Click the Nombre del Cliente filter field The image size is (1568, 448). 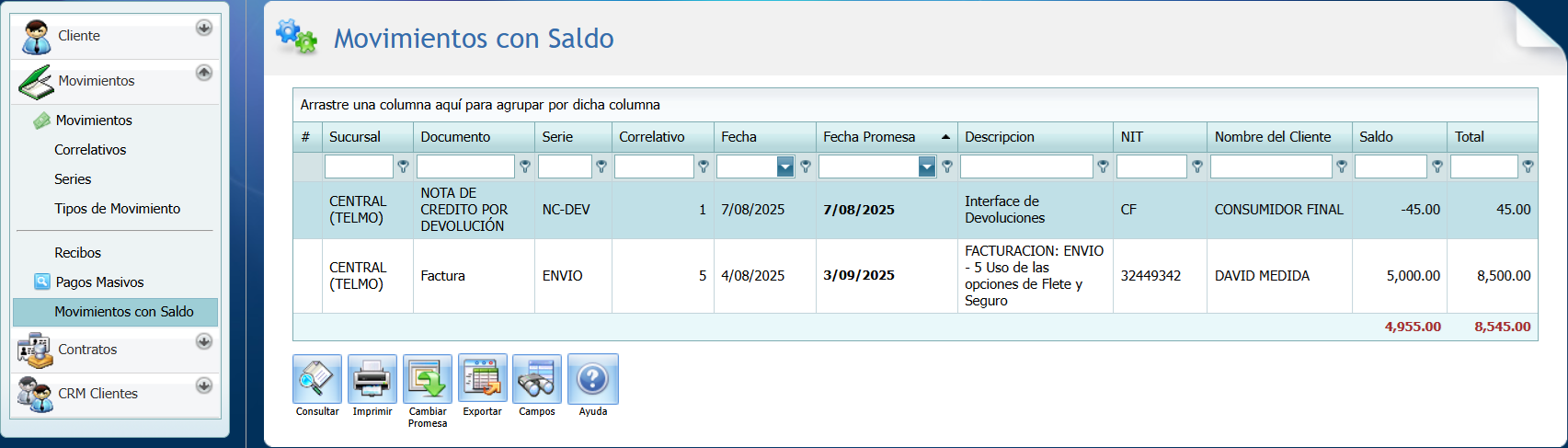point(1271,167)
